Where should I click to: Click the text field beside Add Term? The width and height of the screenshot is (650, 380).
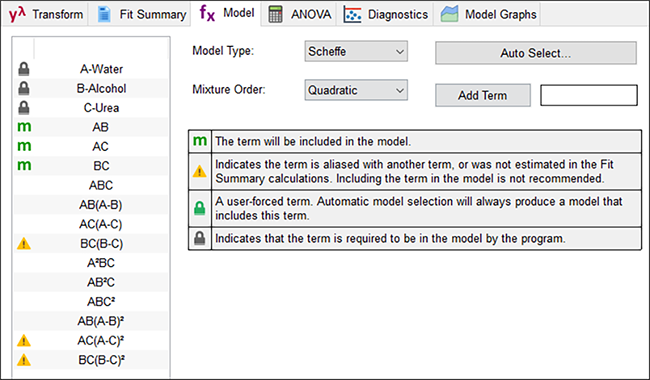[589, 95]
